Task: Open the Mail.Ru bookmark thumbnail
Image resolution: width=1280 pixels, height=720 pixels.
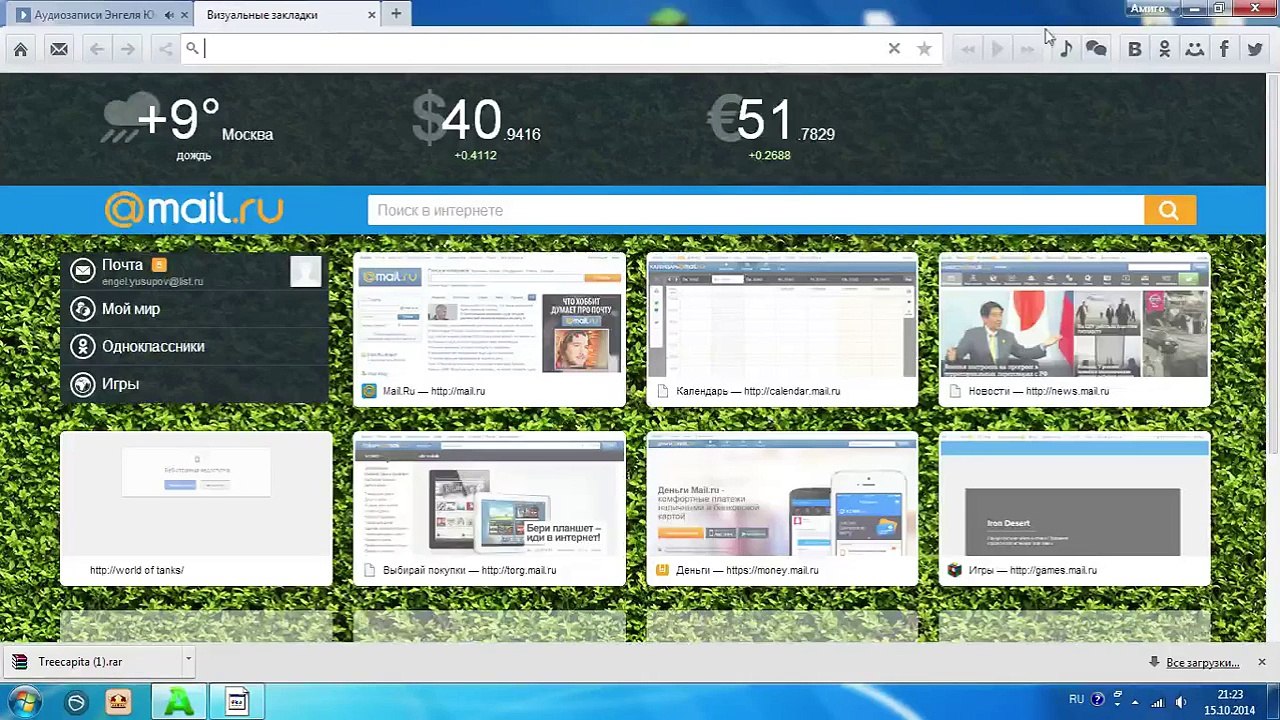Action: (x=490, y=331)
